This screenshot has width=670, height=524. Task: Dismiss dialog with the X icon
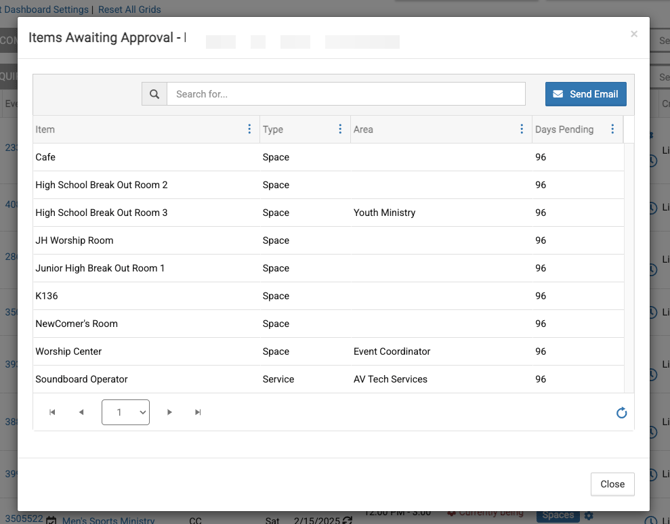633,34
